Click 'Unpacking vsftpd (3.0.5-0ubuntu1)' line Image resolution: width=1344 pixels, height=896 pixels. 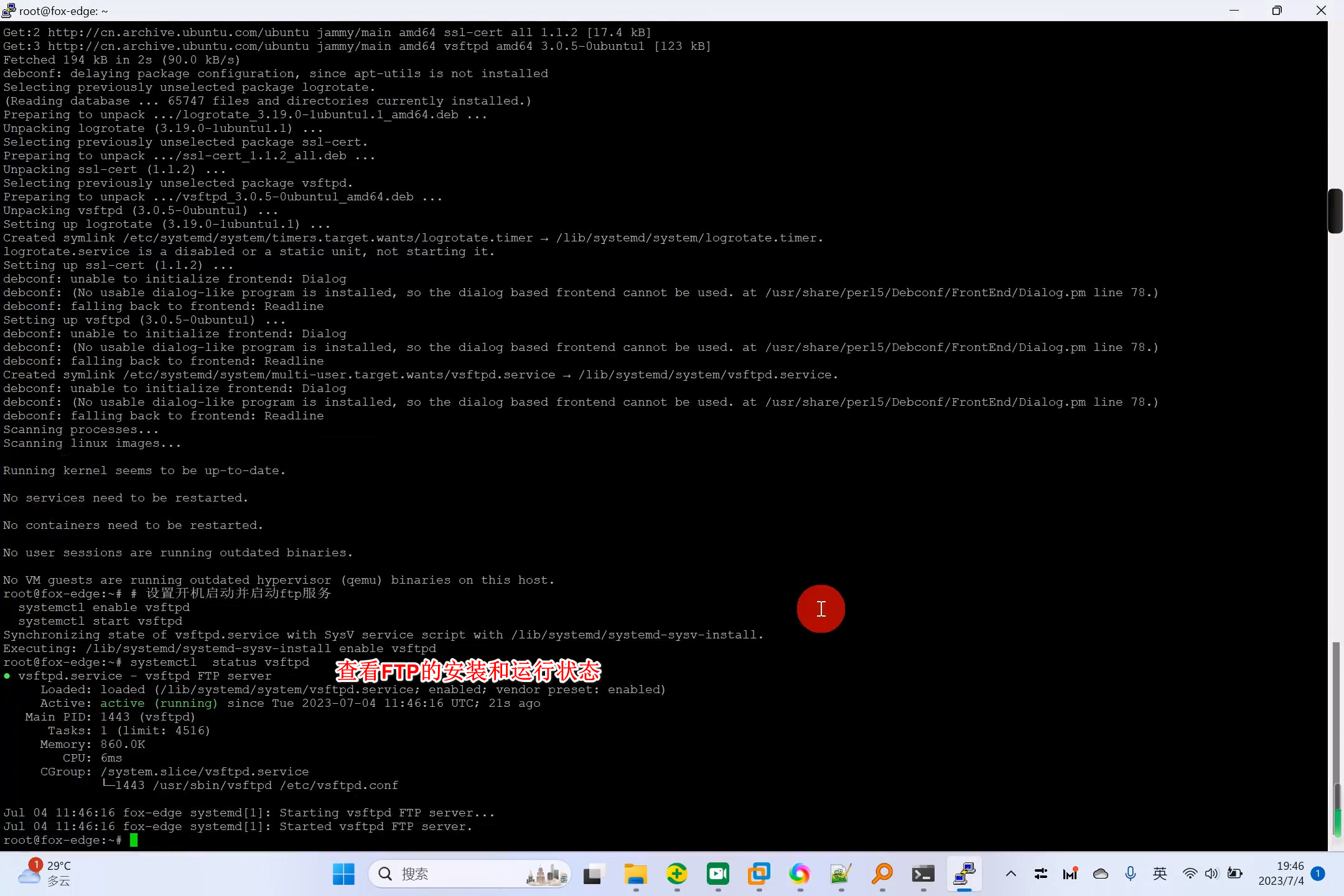point(141,211)
